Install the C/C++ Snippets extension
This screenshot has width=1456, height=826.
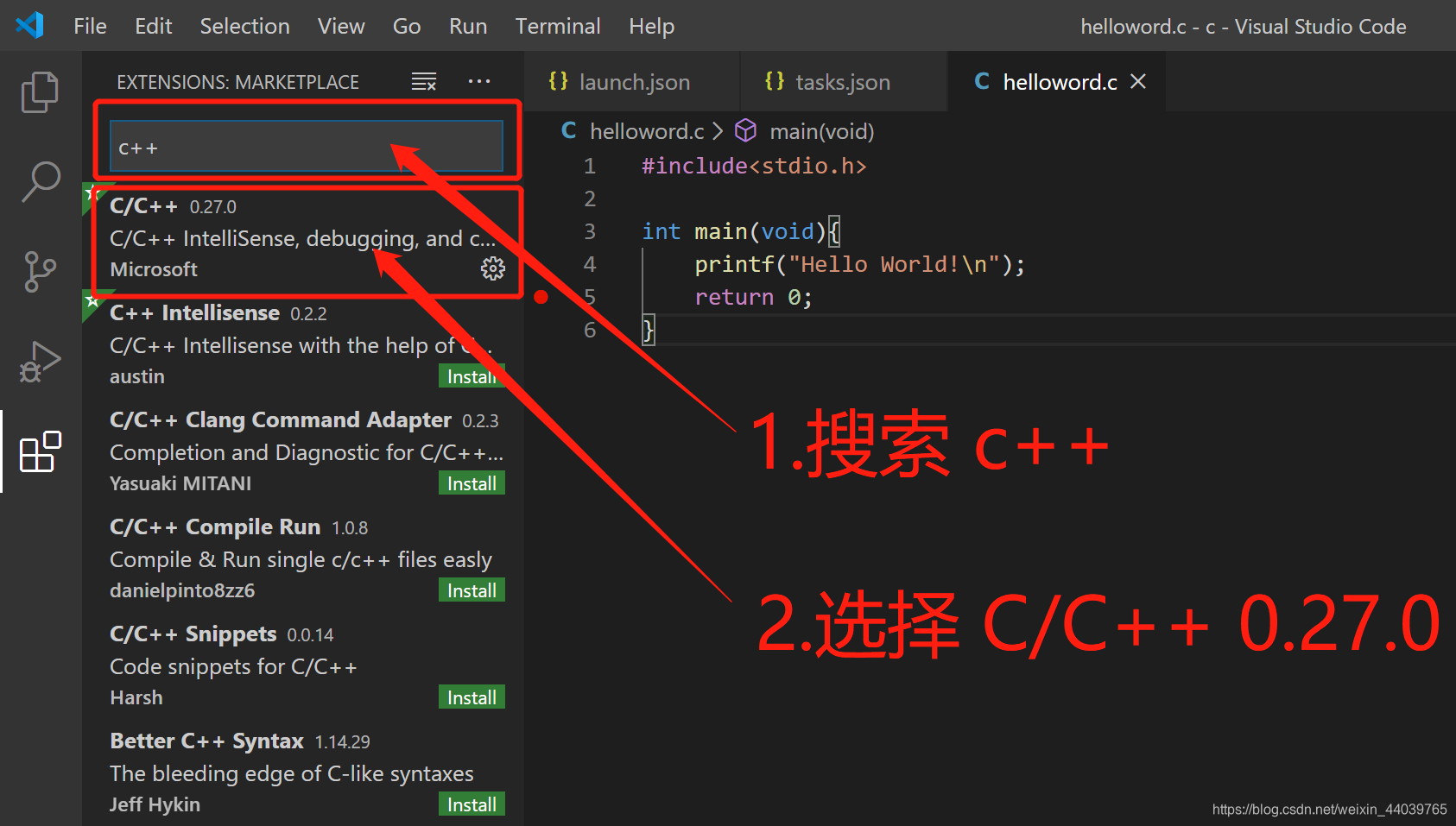coord(472,697)
